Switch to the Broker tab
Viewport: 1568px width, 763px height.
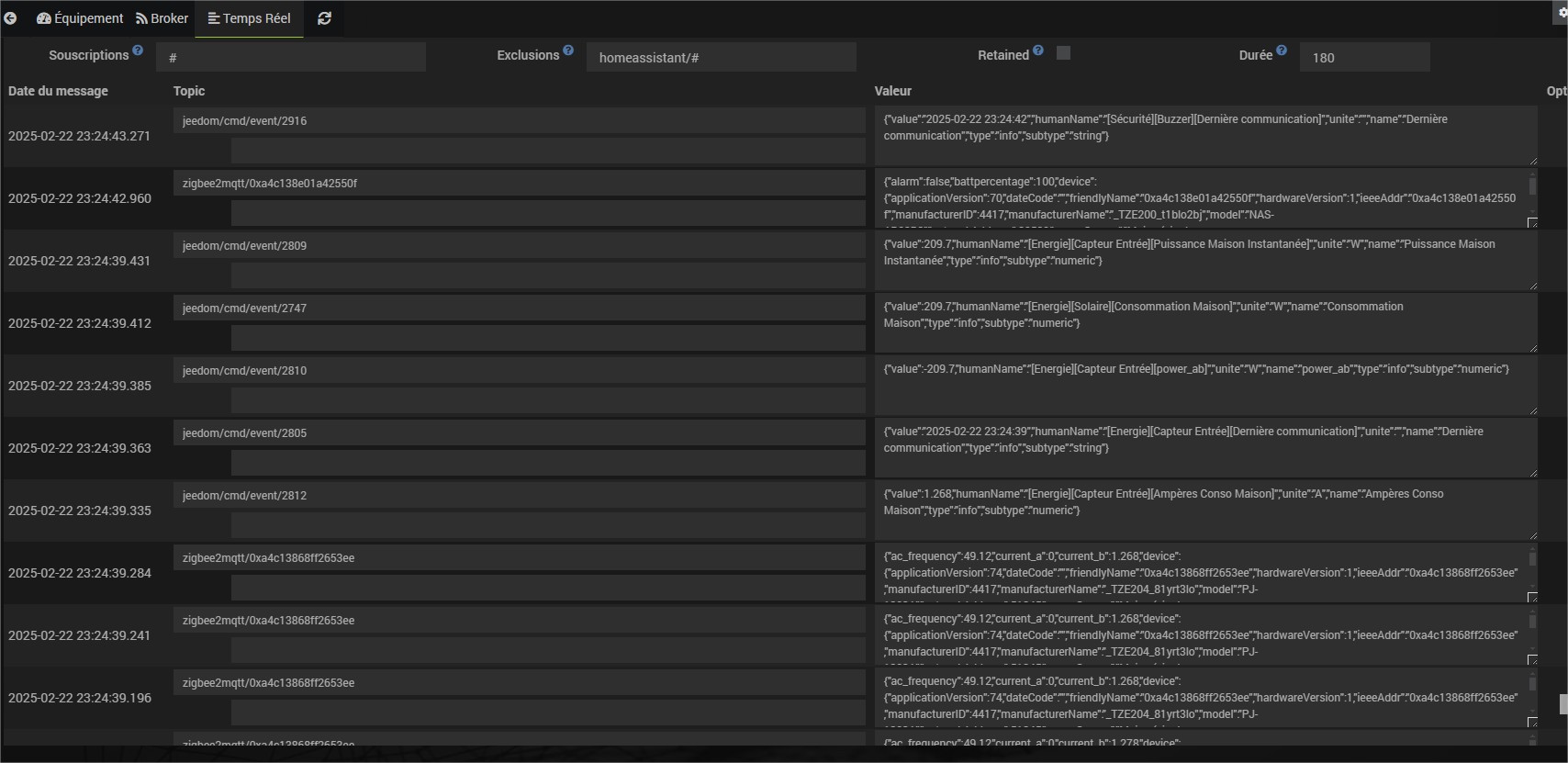(162, 18)
